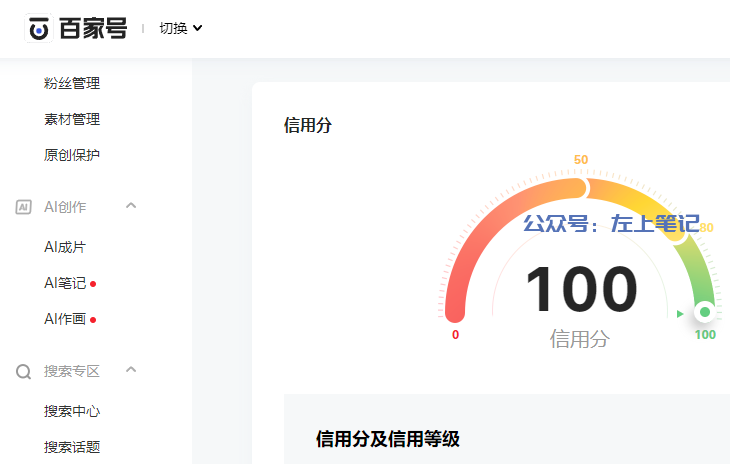Click the 信用分及信用等级 heading

(388, 439)
